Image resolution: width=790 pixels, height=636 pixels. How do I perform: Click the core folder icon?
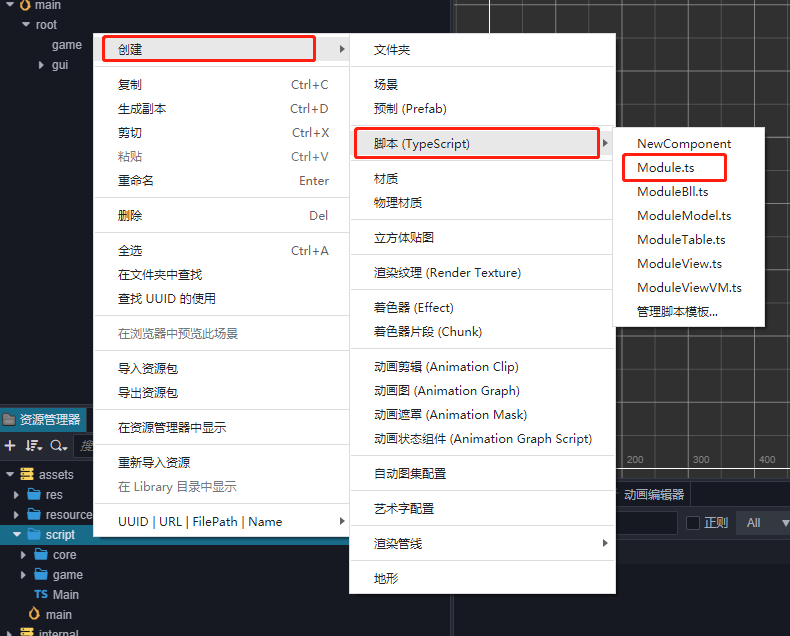click(41, 554)
